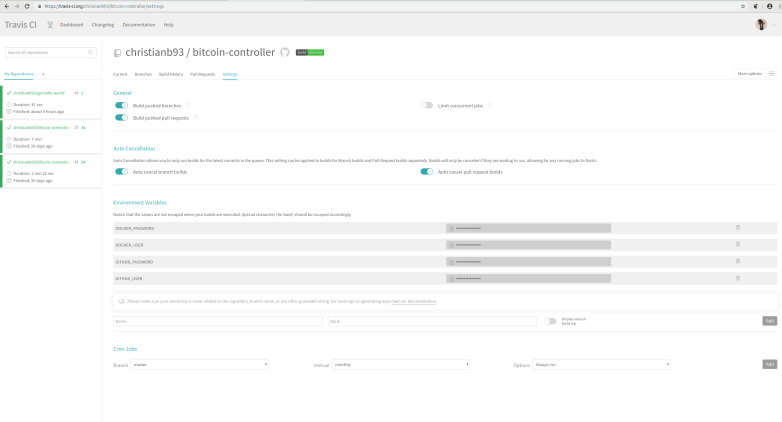Focus the Search all repositories field
Screen dimensions: 782x422
(50, 52)
